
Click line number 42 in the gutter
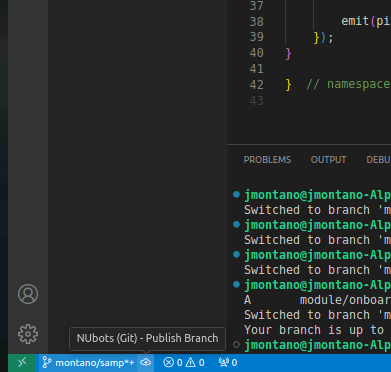point(256,85)
